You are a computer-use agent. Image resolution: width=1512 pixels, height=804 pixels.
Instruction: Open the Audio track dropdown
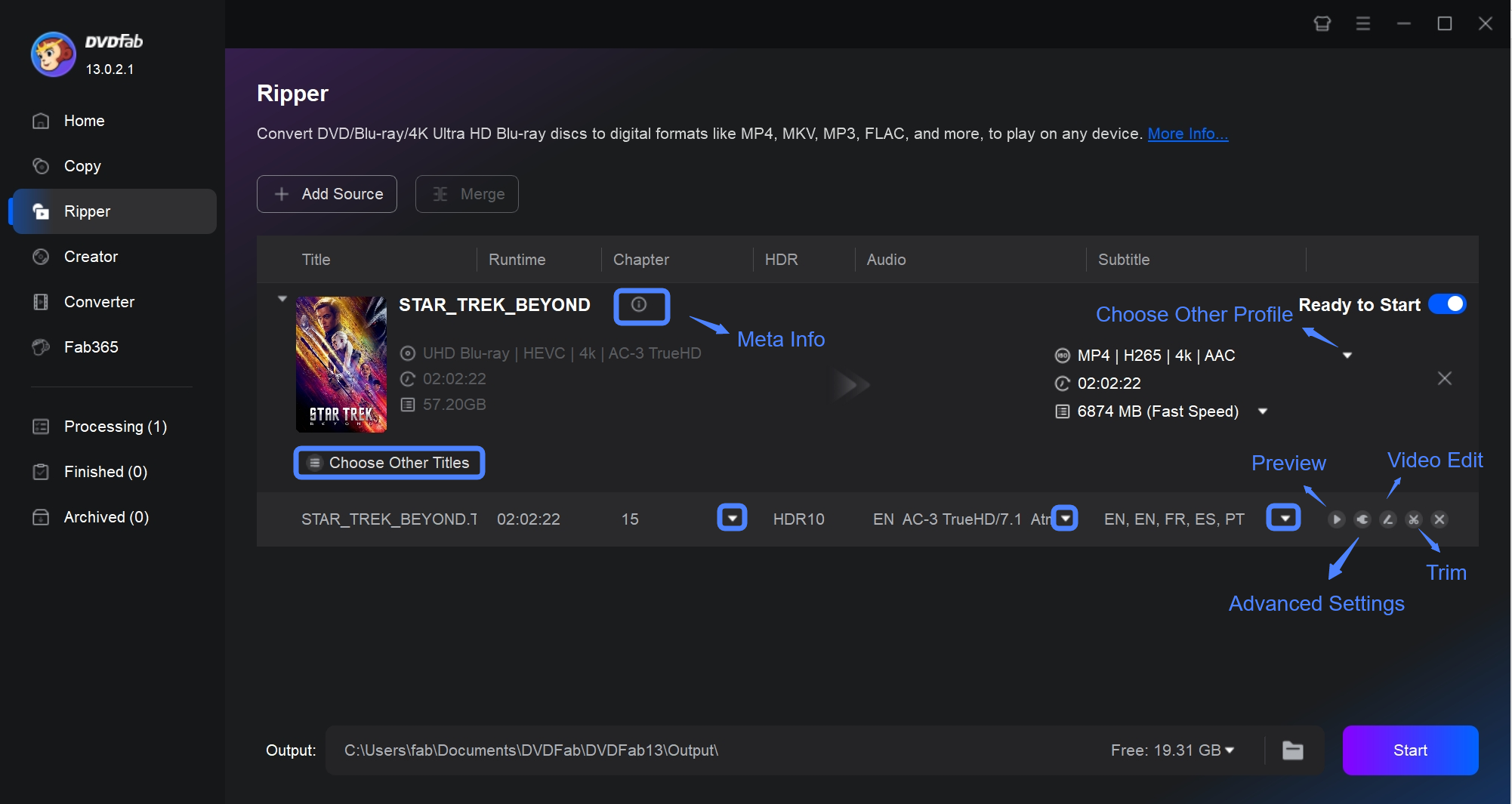(1066, 519)
